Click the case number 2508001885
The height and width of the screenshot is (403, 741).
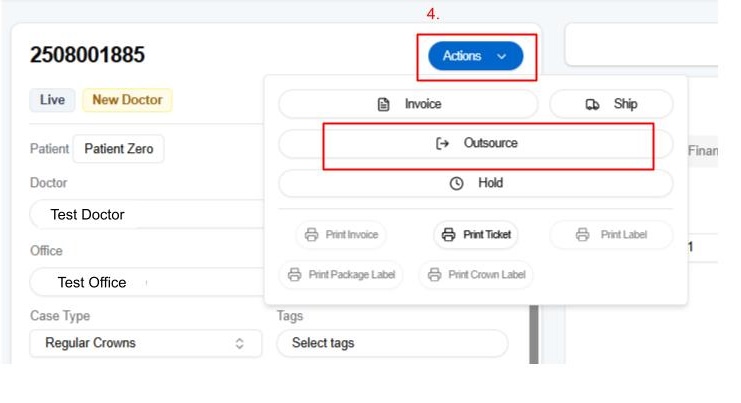(x=87, y=55)
